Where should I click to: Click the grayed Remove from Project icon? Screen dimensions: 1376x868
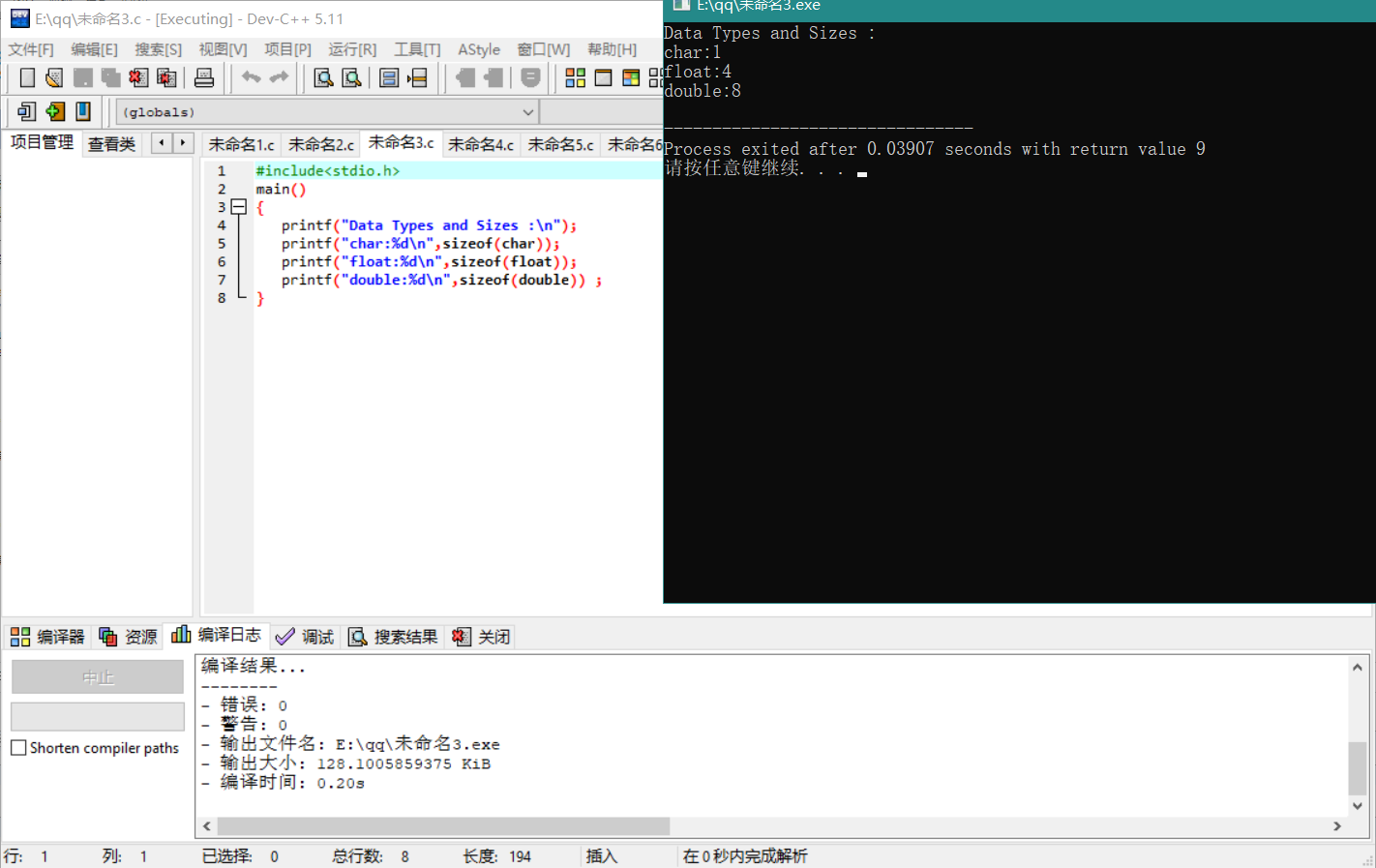(x=494, y=78)
